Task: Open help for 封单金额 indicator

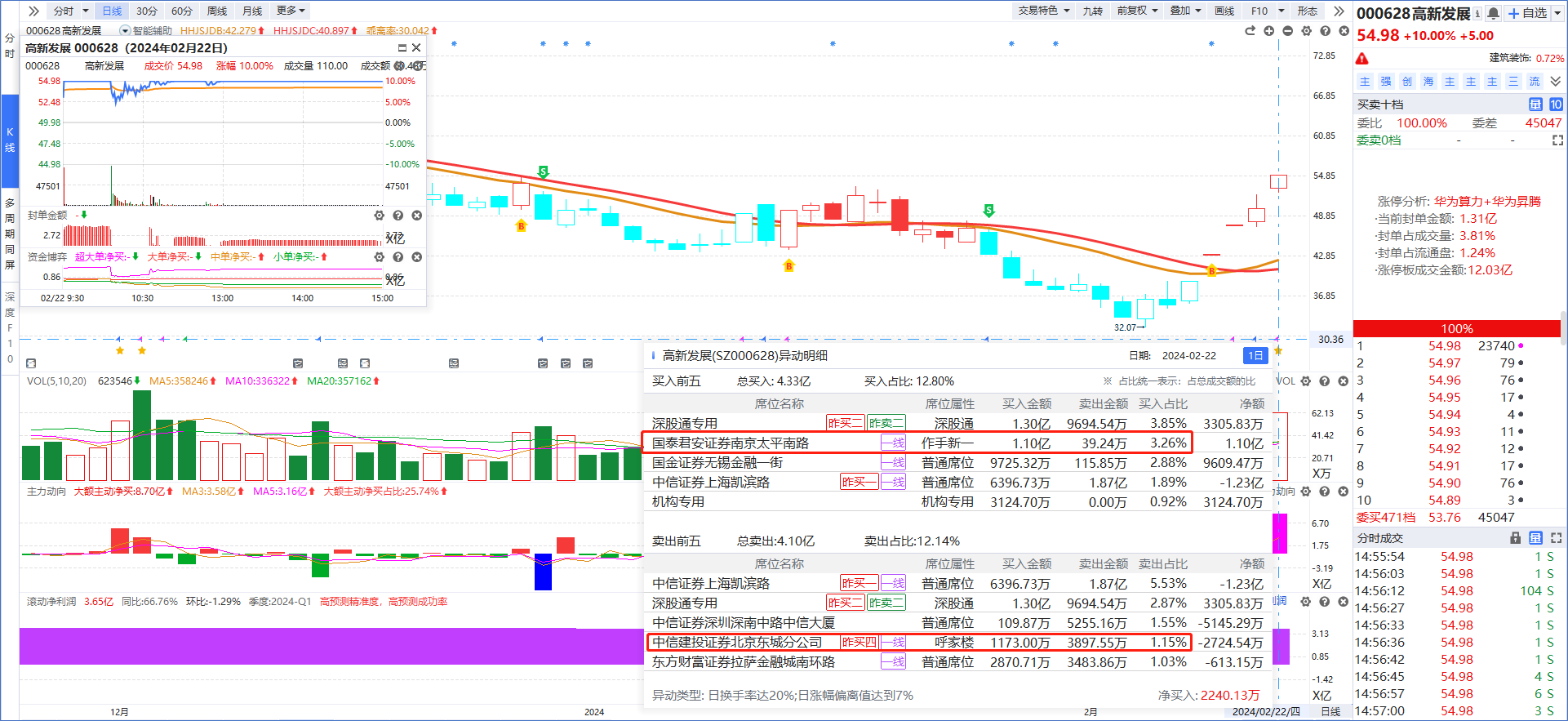Action: pos(398,216)
